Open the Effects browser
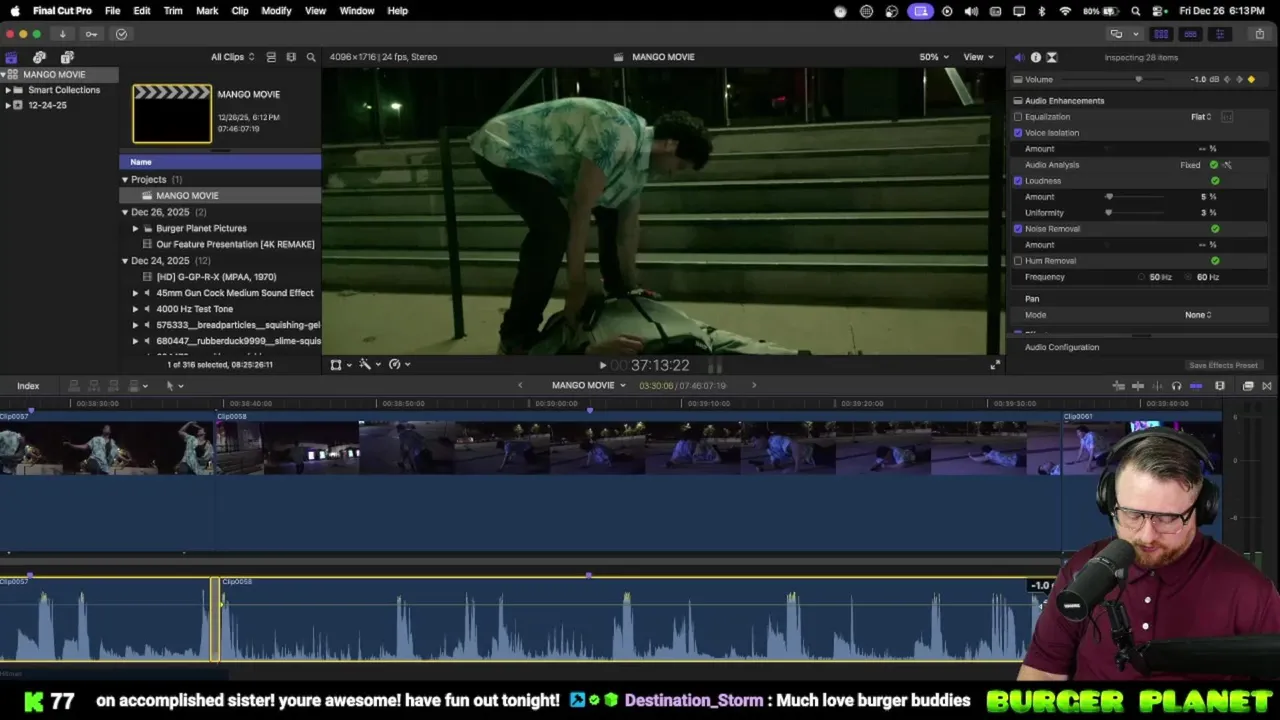This screenshot has height=720, width=1280. point(1248,386)
